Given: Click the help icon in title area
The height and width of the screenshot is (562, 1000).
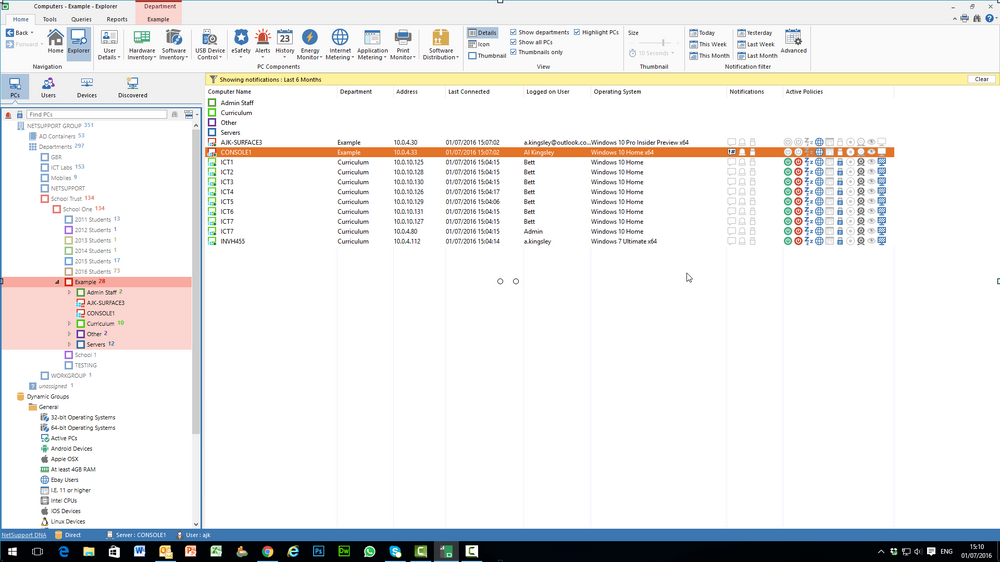Looking at the screenshot, I should pyautogui.click(x=989, y=18).
